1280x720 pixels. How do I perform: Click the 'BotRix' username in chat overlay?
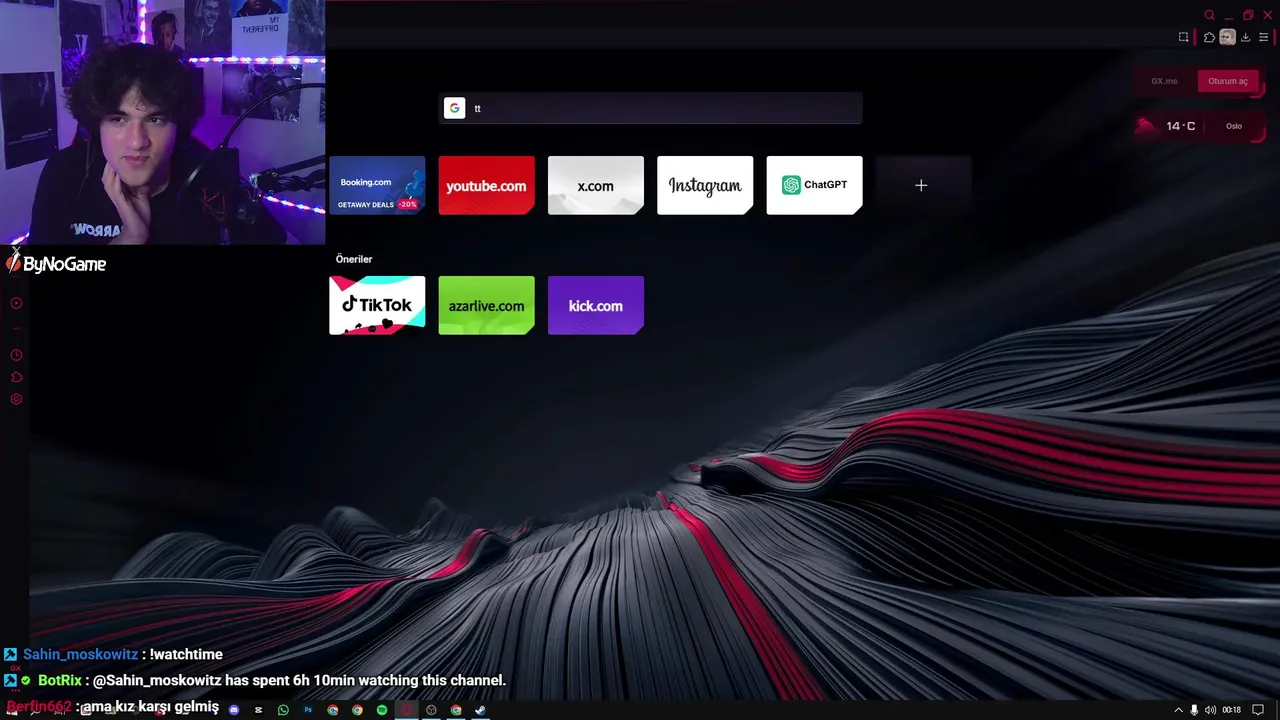coord(60,680)
